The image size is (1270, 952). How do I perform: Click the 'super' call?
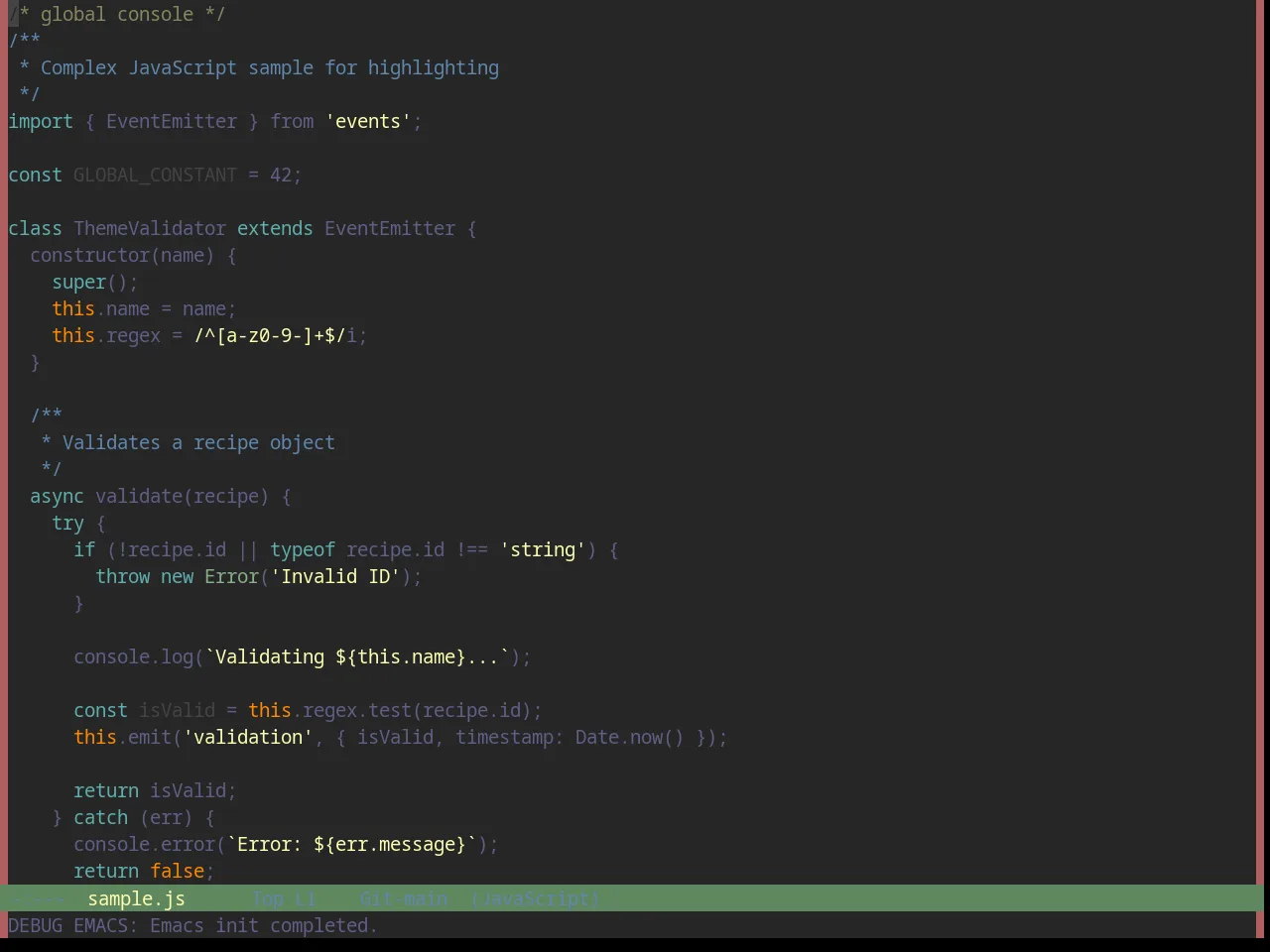click(x=79, y=282)
